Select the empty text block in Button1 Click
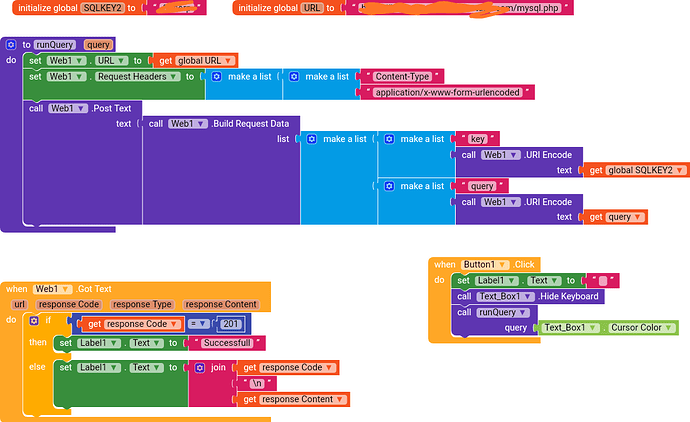Image resolution: width=690 pixels, height=422 pixels. [x=607, y=280]
